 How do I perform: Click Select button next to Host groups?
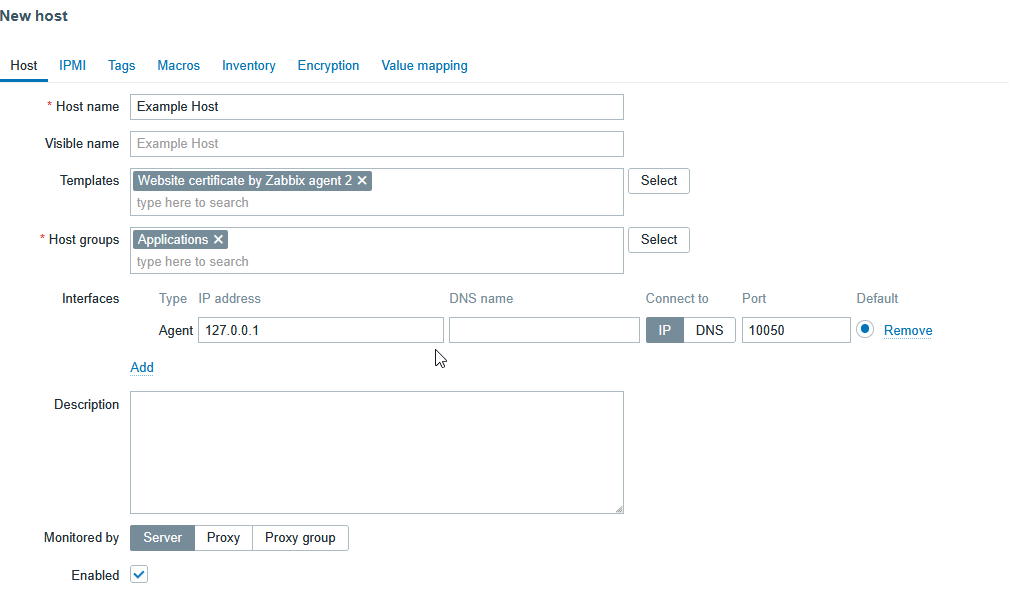tap(659, 240)
